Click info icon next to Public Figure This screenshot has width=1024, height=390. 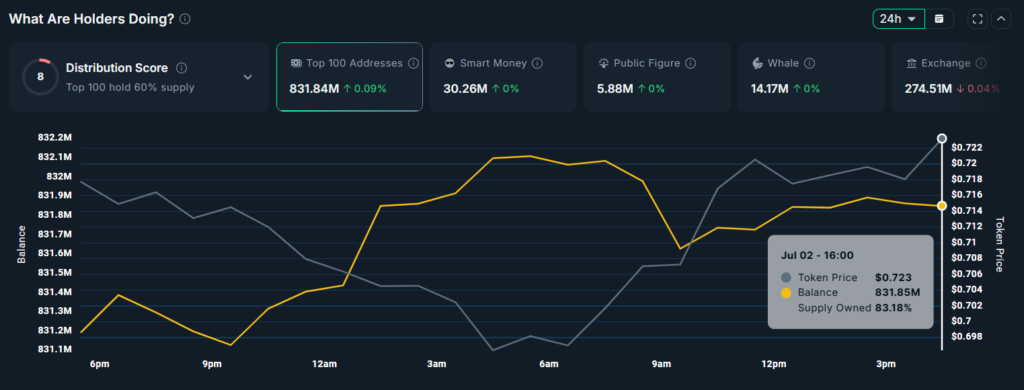tap(690, 63)
